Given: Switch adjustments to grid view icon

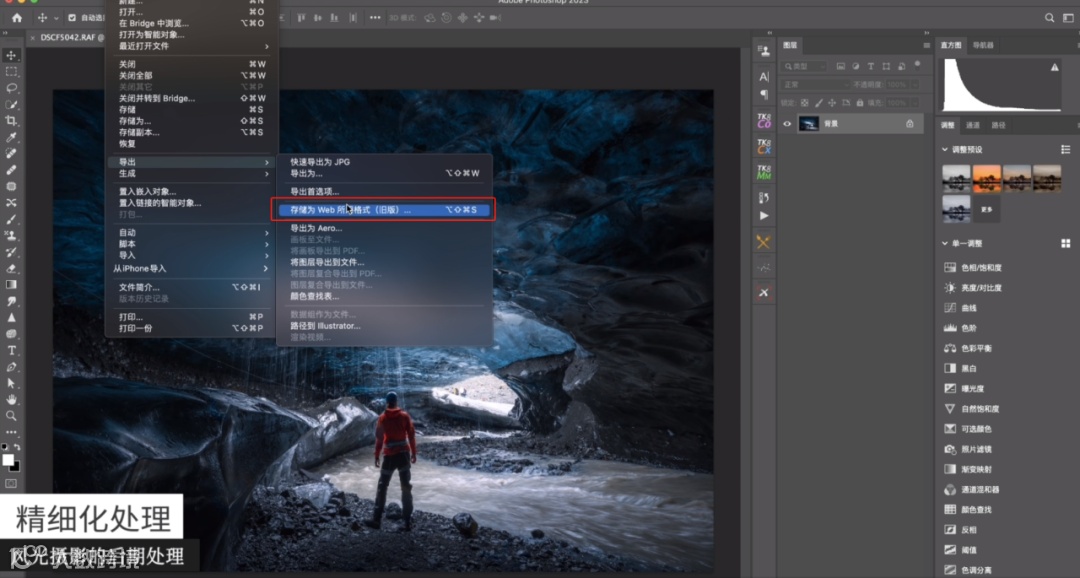Looking at the screenshot, I should coord(1066,243).
